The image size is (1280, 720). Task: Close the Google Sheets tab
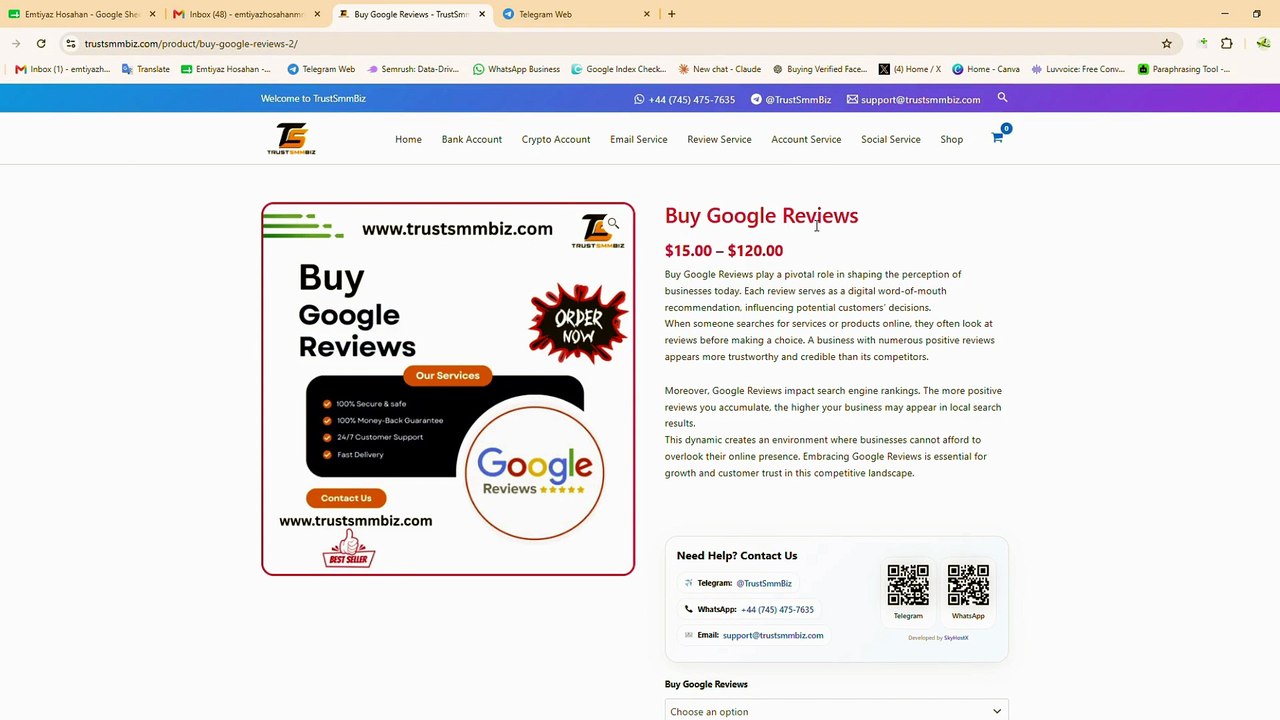[152, 14]
